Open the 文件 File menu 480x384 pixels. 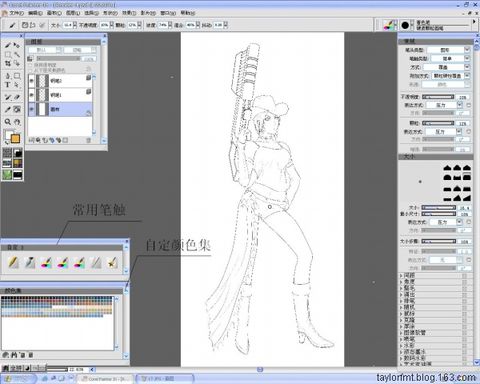(x=16, y=13)
